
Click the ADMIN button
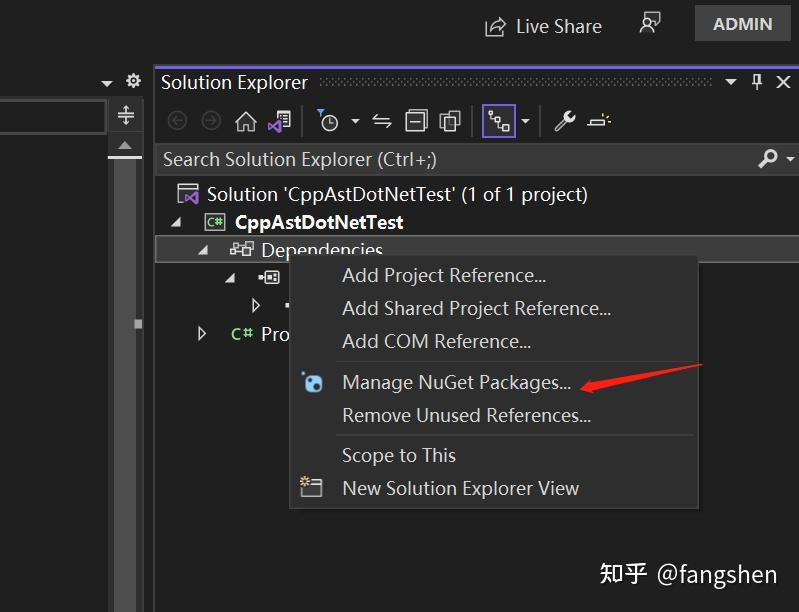coord(742,25)
